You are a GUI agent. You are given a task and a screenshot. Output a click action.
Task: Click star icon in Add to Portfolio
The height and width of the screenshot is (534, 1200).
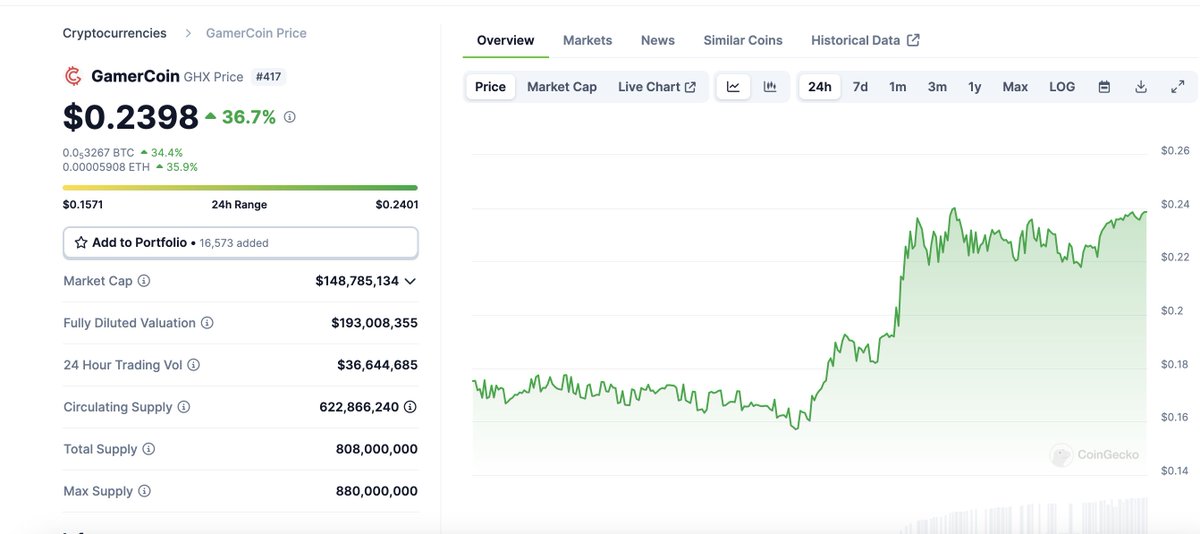coord(81,242)
